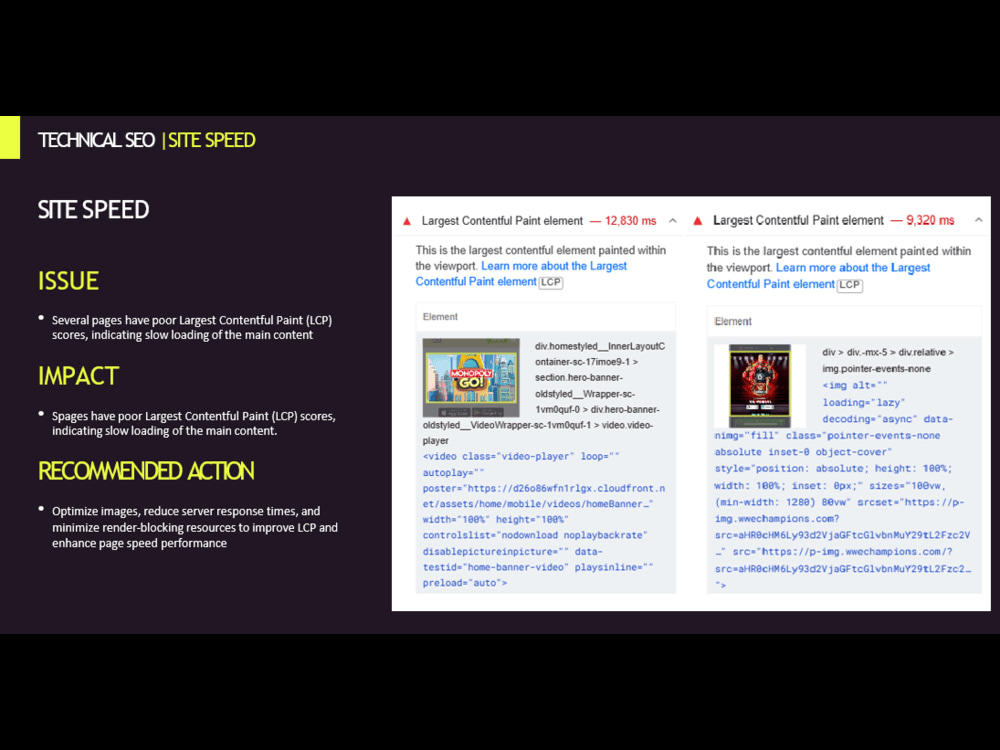This screenshot has height=750, width=1000.
Task: Click 'Spages have poor Largest Contentful Paint' bullet
Action: point(194,423)
